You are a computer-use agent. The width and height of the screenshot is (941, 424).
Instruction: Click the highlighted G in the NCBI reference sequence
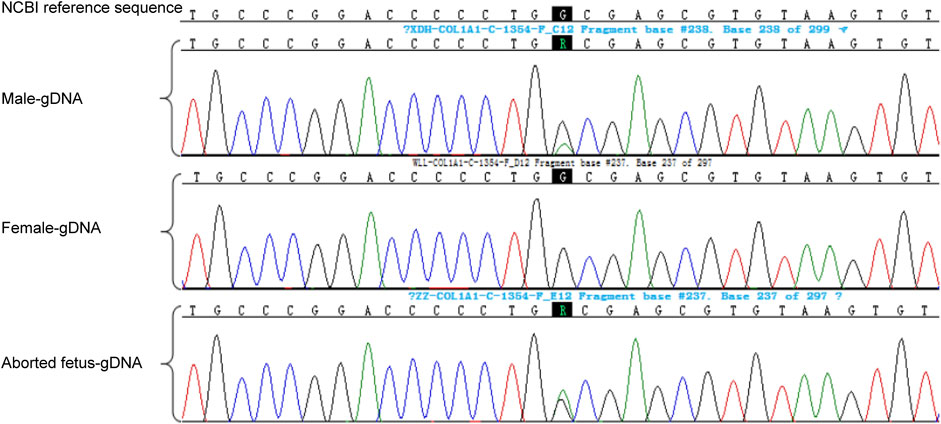562,15
